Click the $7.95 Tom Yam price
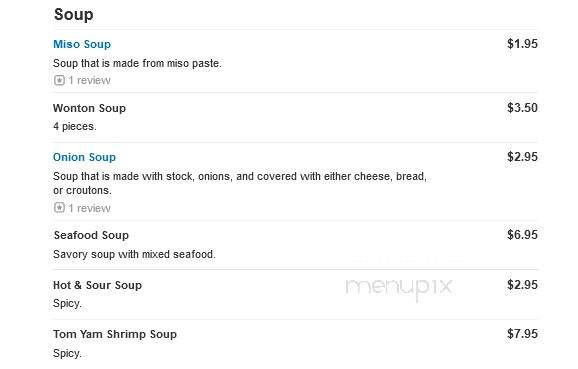This screenshot has height=369, width=578. [x=522, y=334]
